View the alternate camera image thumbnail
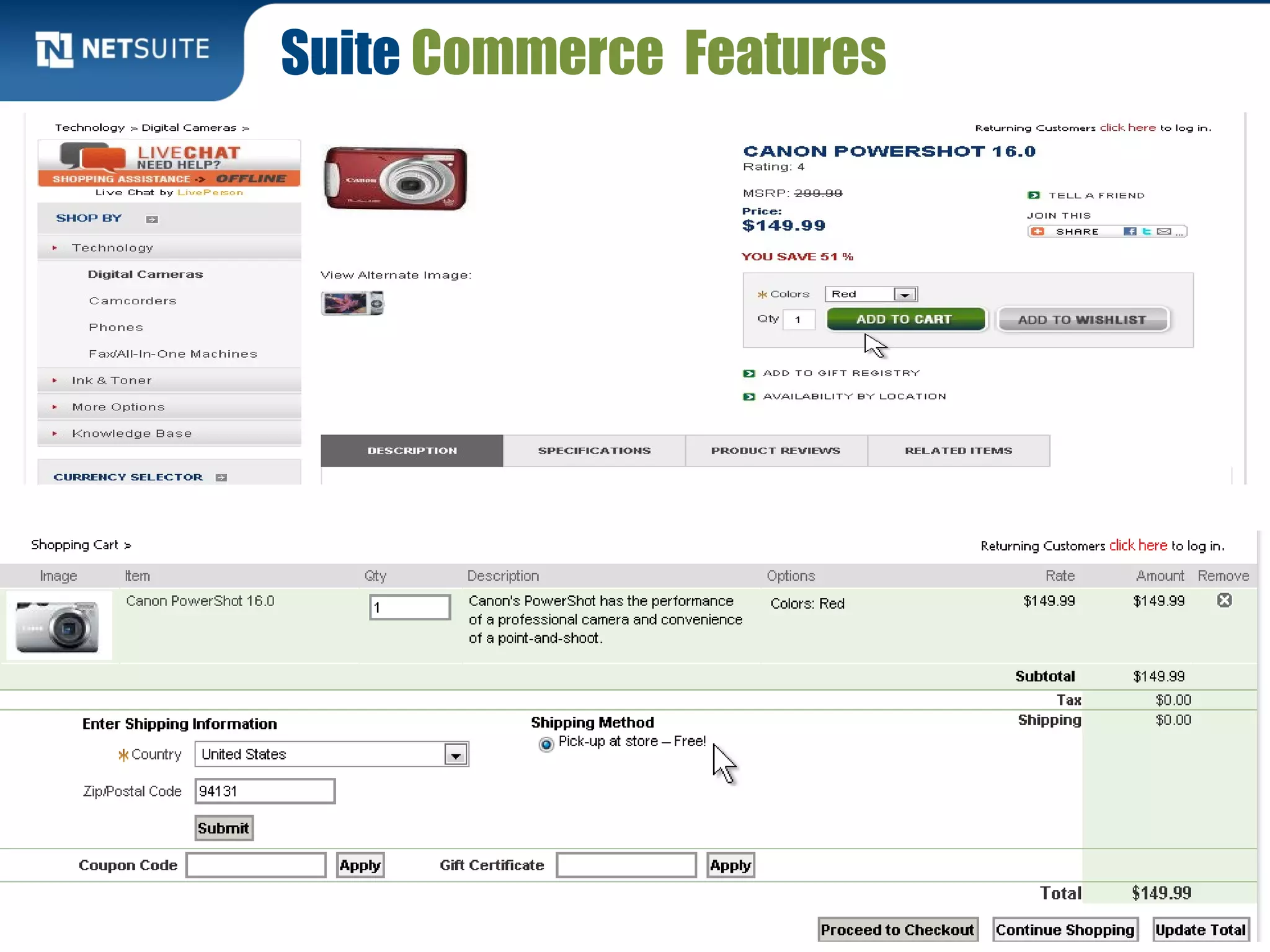This screenshot has width=1270, height=952. 352,303
